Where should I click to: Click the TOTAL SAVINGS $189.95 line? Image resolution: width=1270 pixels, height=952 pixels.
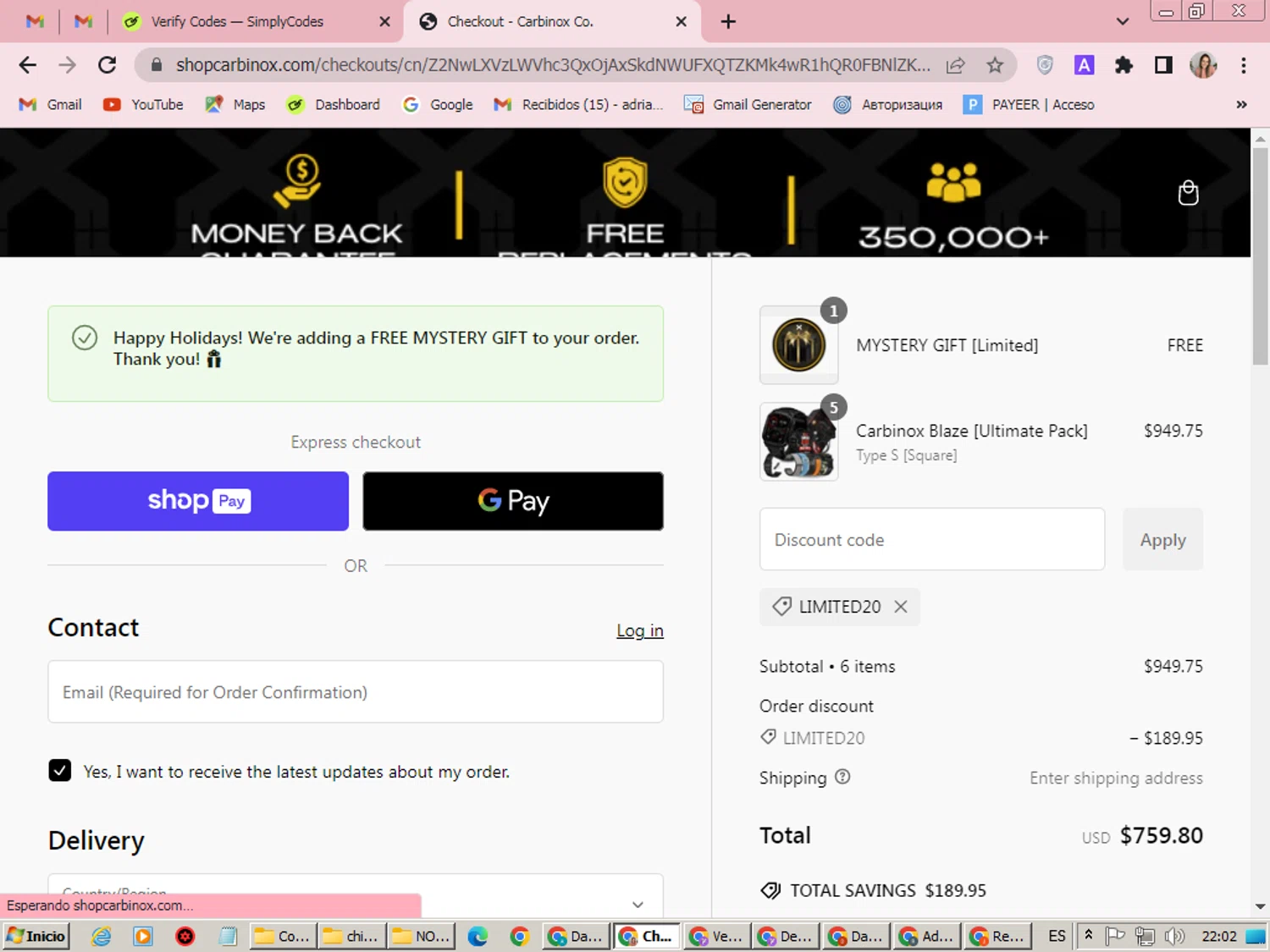[x=873, y=890]
